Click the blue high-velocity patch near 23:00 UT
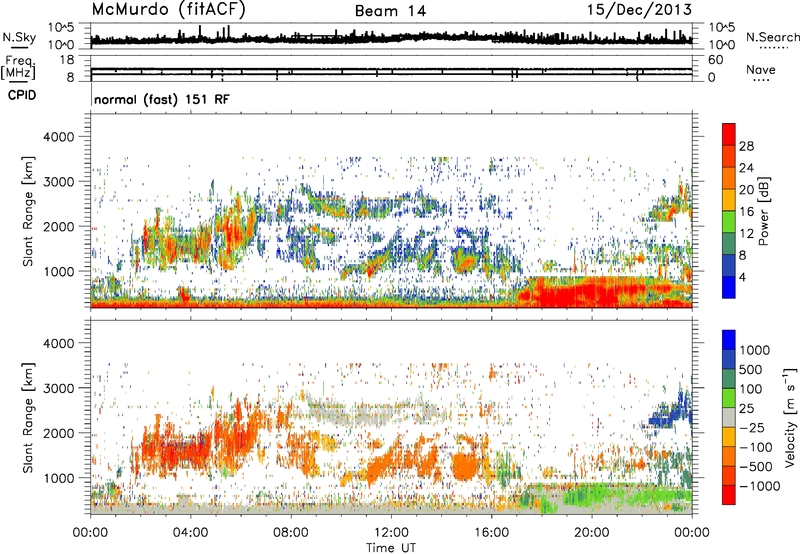The width and height of the screenshot is (800, 554). pos(668,412)
